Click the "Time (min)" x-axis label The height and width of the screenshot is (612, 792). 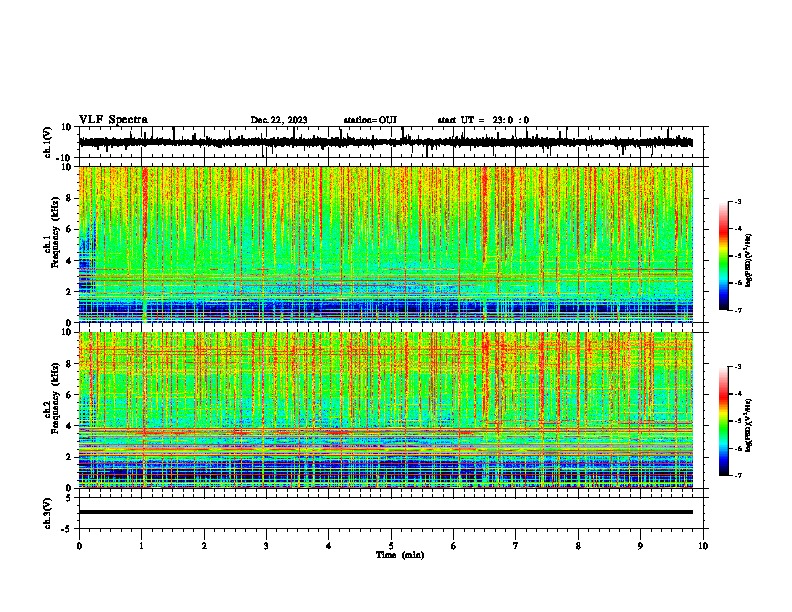[x=400, y=555]
